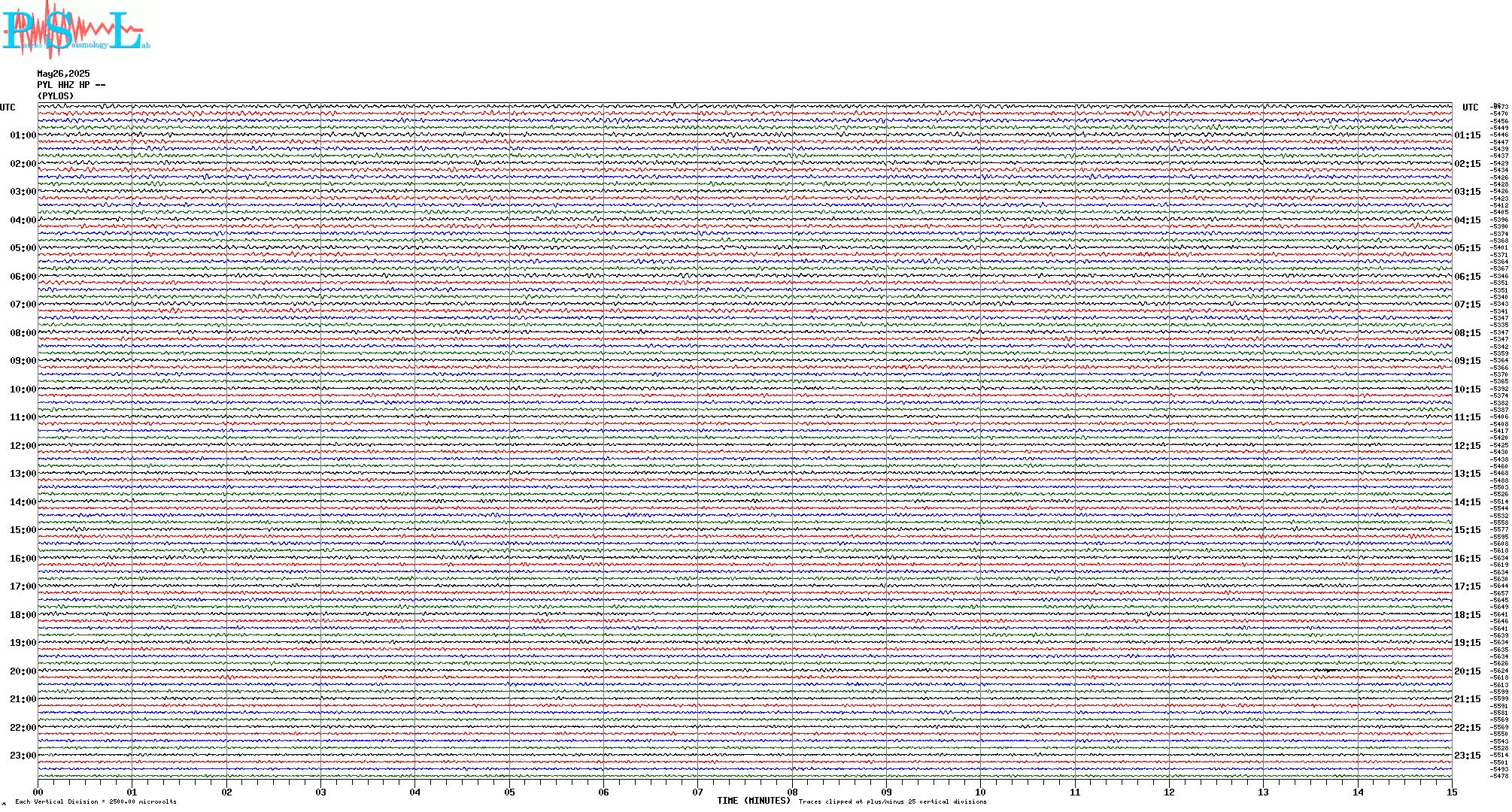This screenshot has width=1512, height=812.
Task: Click the 18:00 hour marker on left
Action: (23, 615)
